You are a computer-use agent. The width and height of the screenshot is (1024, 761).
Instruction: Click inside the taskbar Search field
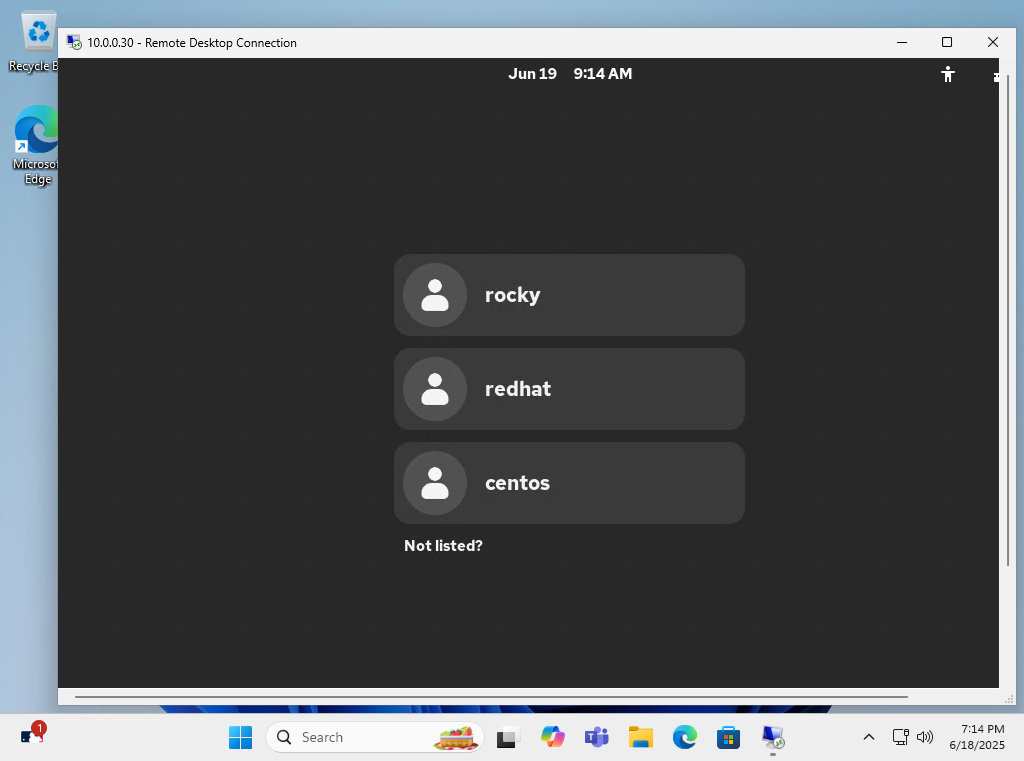(360, 737)
